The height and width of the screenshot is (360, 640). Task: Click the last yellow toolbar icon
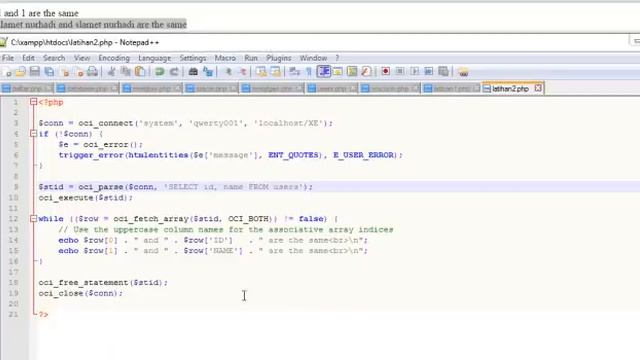tap(463, 72)
